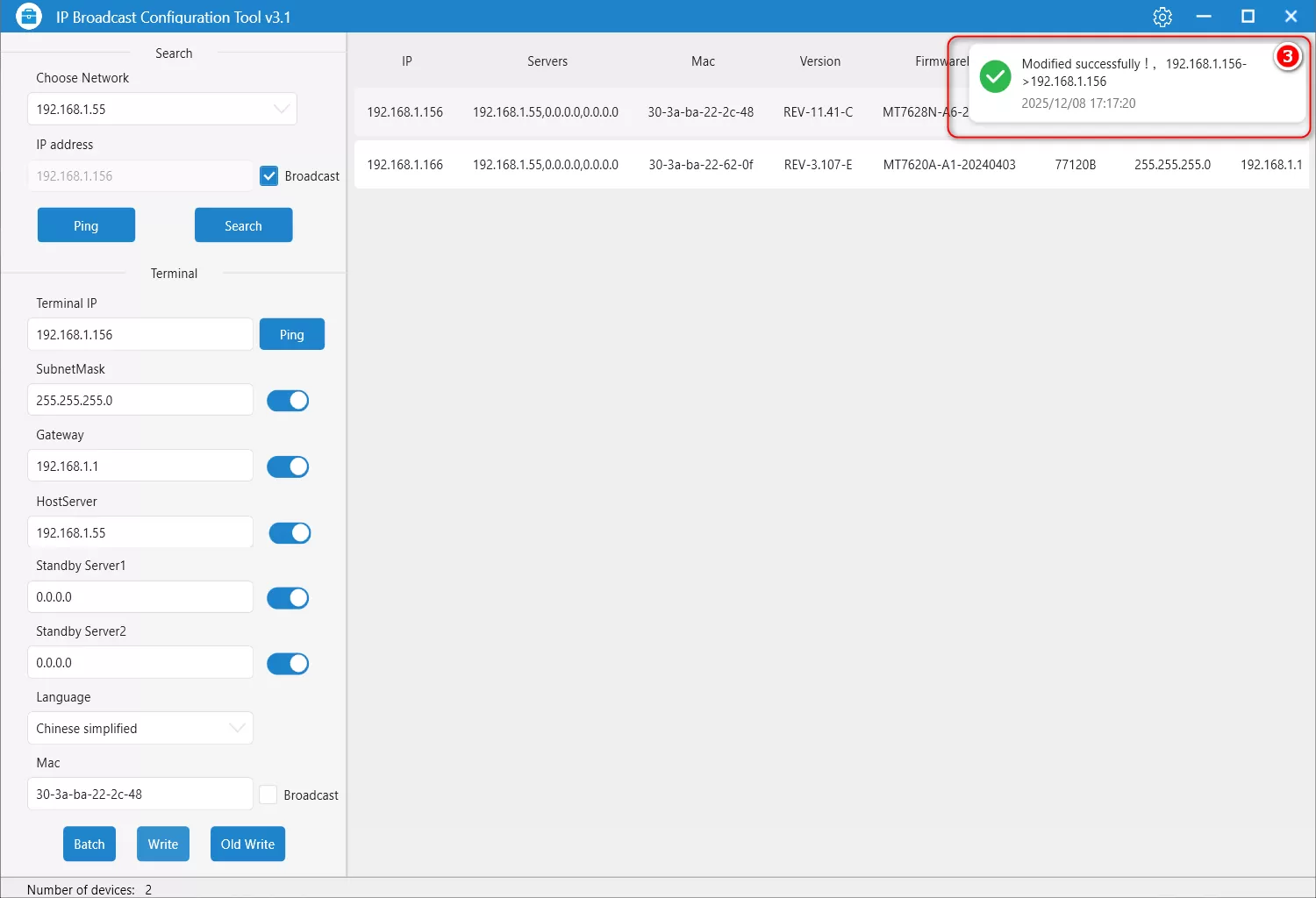Switch off the Standby Server1 toggle

288,598
